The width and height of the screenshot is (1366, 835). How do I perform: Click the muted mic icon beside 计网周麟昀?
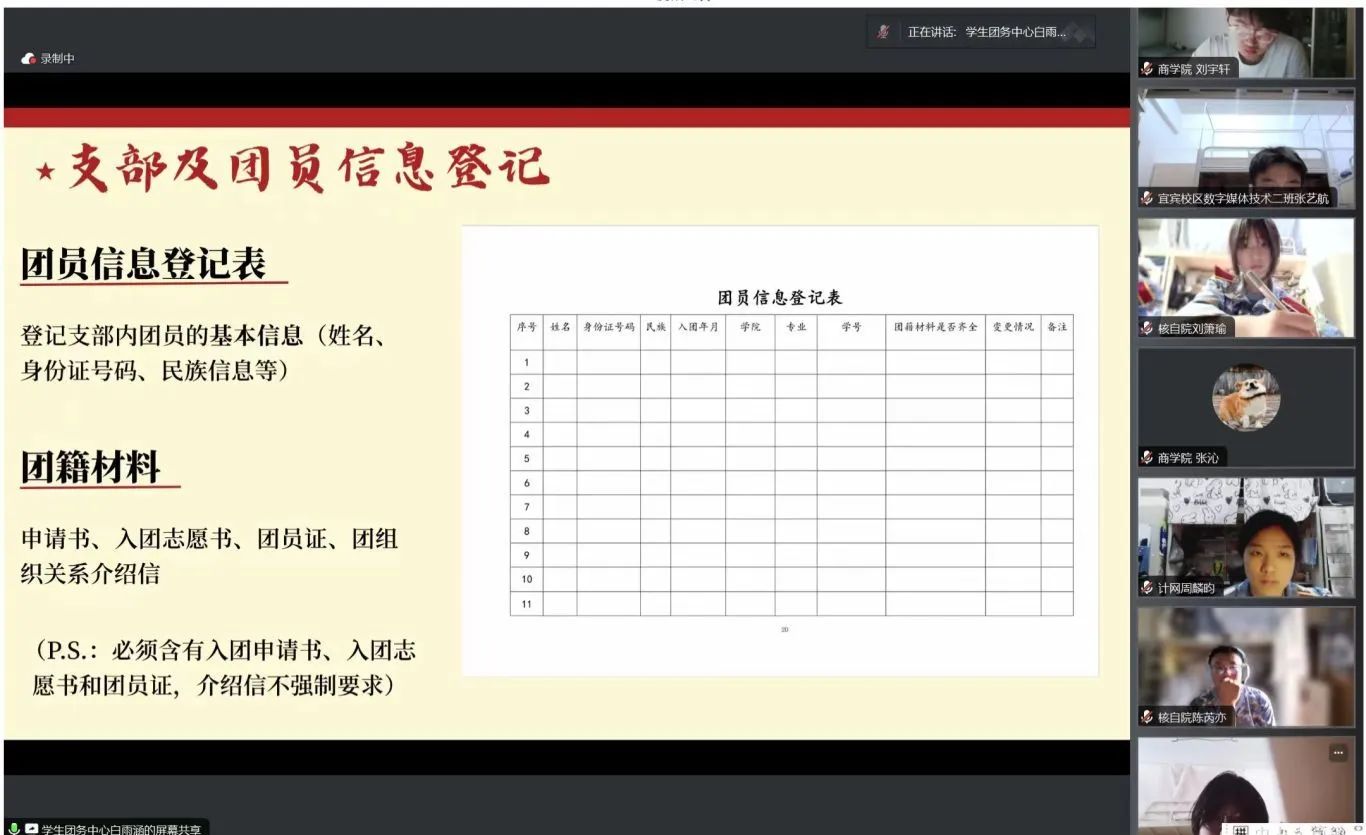[1148, 587]
